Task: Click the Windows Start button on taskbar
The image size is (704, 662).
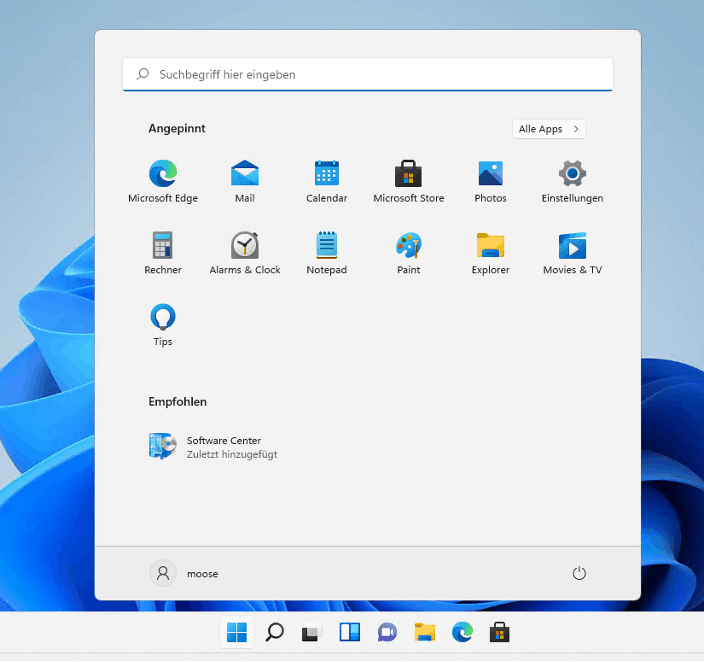Action: coord(237,633)
